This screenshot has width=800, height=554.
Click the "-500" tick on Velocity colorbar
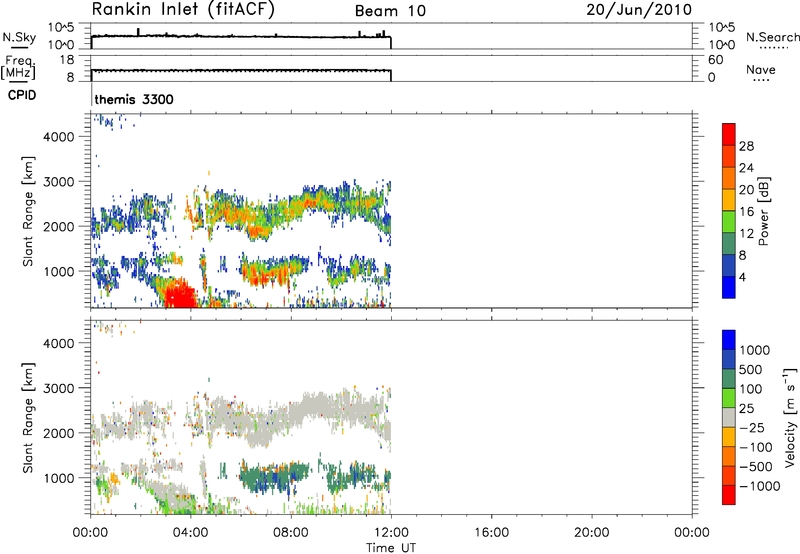click(x=756, y=466)
